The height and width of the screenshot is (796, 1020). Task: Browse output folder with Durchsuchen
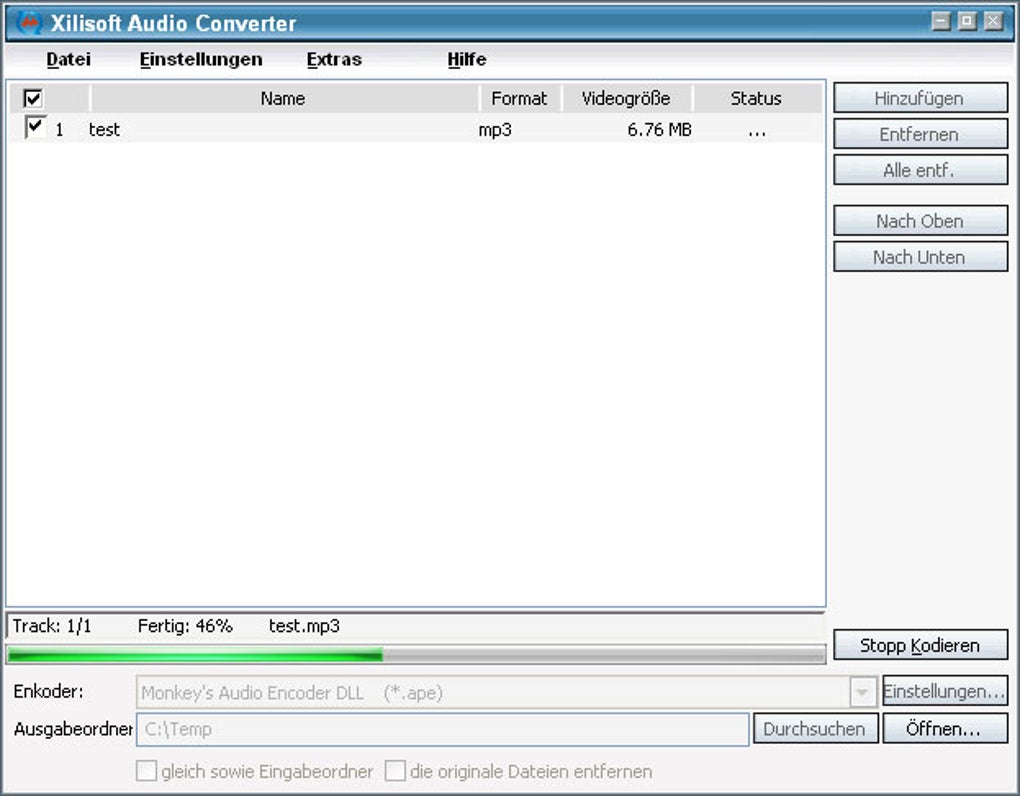[x=816, y=729]
